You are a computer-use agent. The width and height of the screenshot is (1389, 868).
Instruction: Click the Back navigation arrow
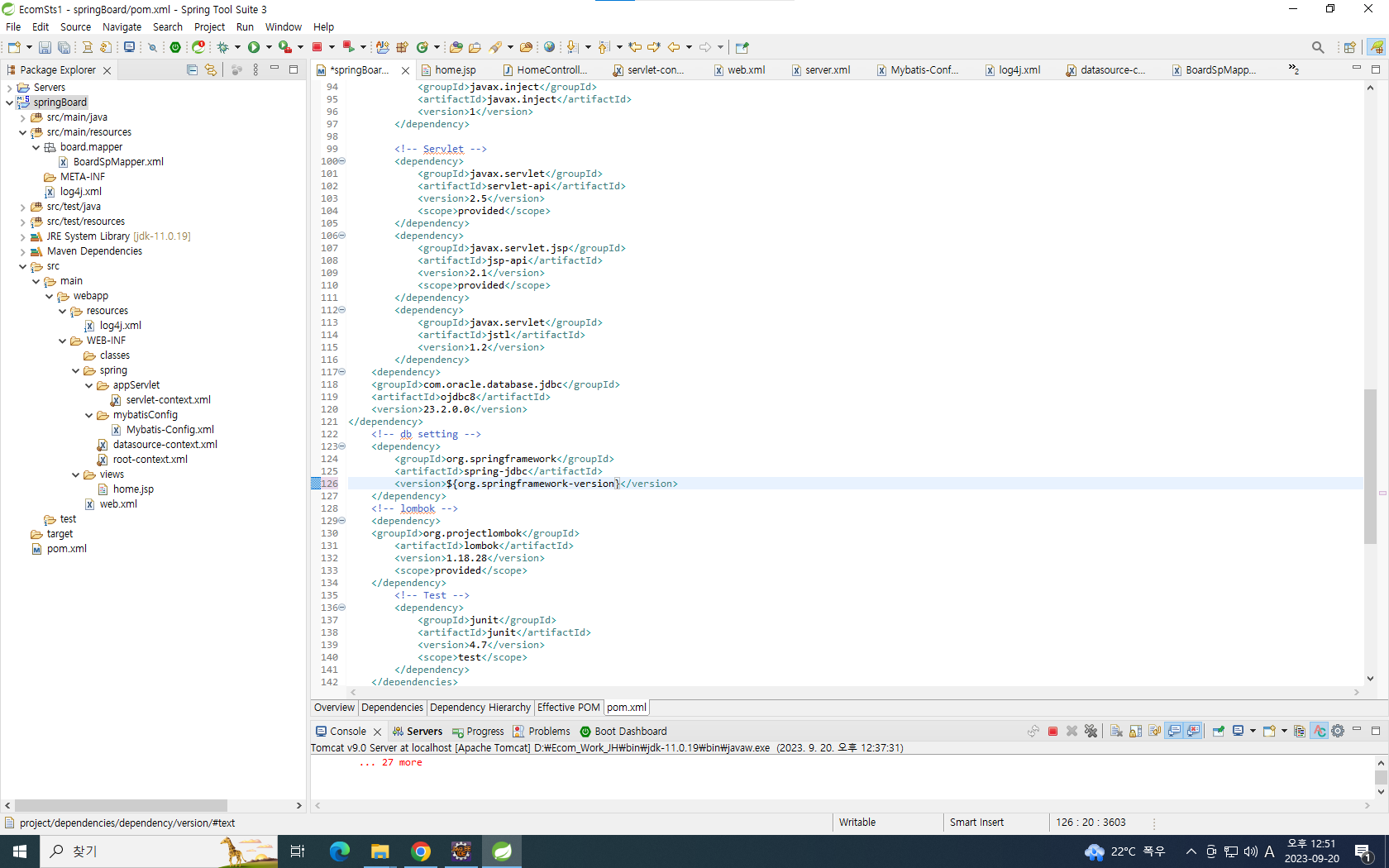[x=674, y=47]
